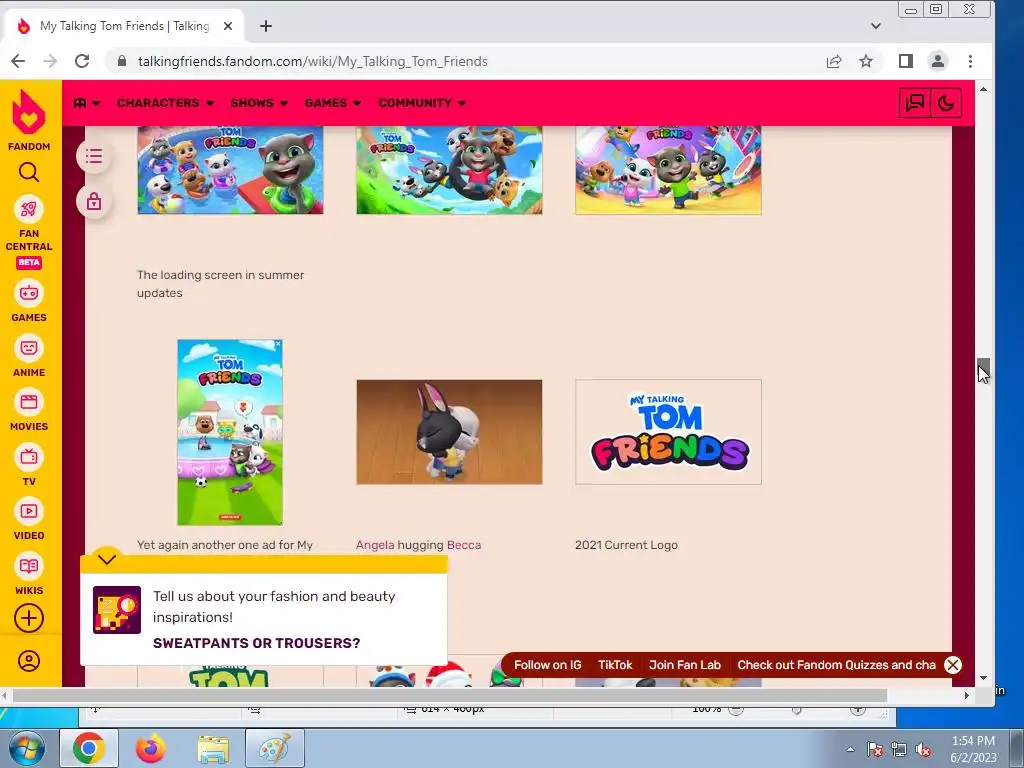Click the fashion survey thumbnail icon
Viewport: 1024px width, 768px height.
pyautogui.click(x=117, y=610)
